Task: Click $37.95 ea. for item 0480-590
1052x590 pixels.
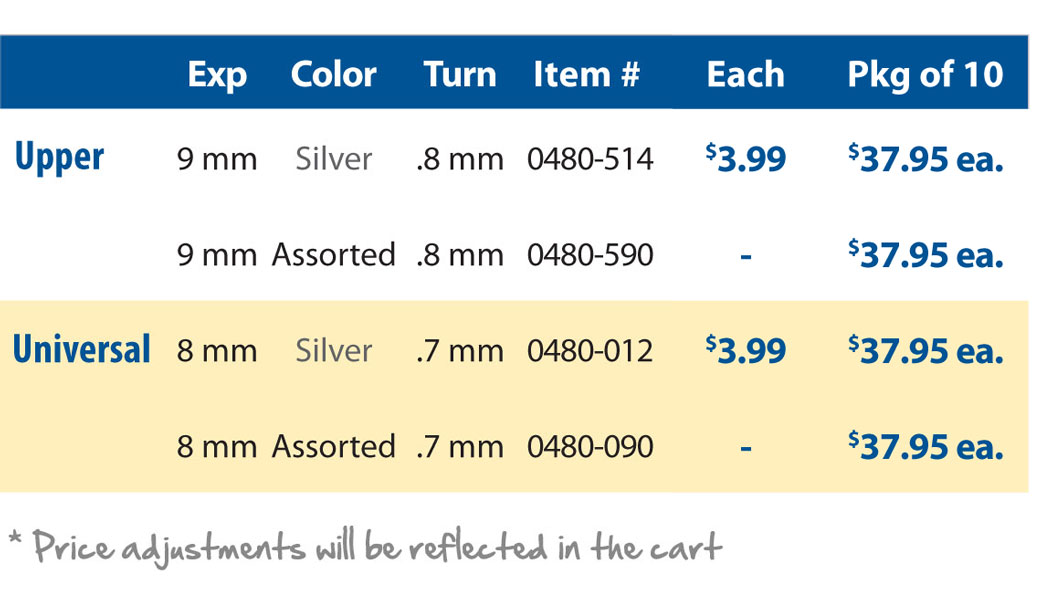Action: pyautogui.click(x=926, y=254)
